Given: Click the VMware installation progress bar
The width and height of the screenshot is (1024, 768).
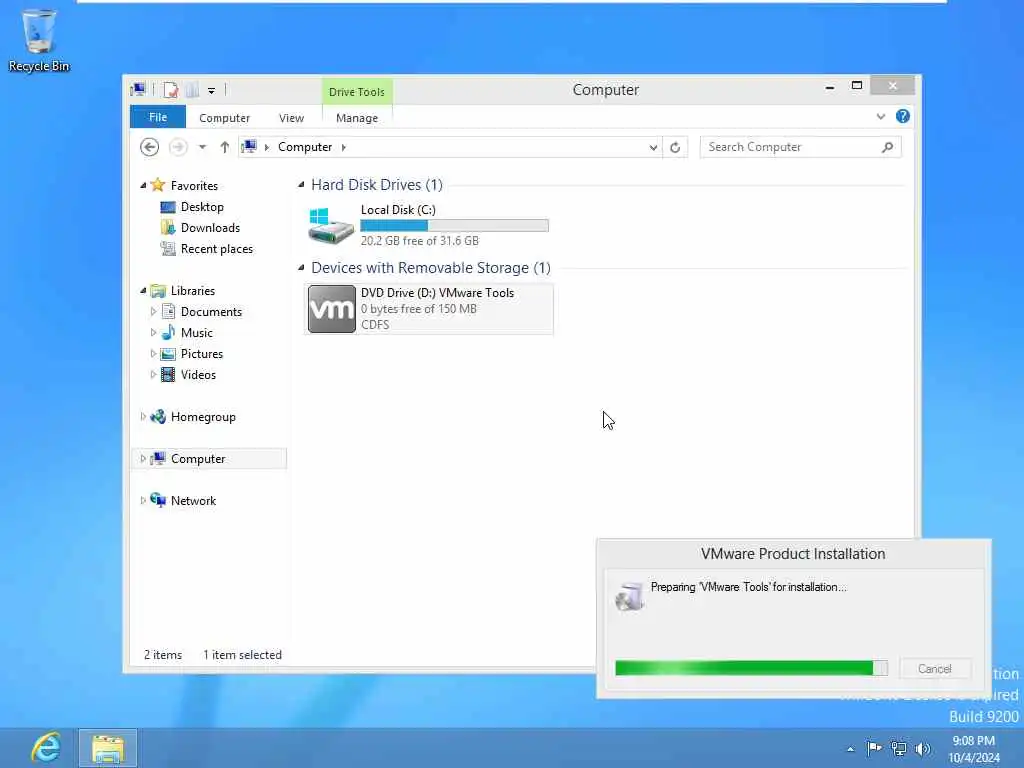Looking at the screenshot, I should (751, 667).
